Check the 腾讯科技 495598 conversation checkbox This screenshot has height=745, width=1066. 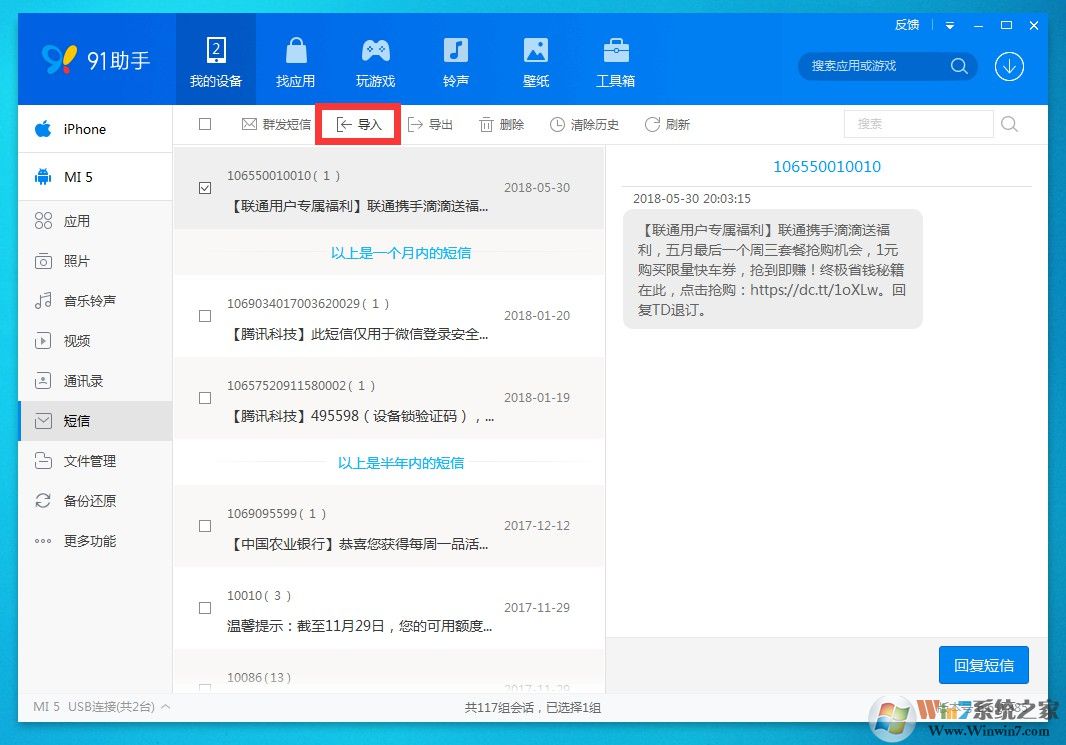(x=205, y=398)
